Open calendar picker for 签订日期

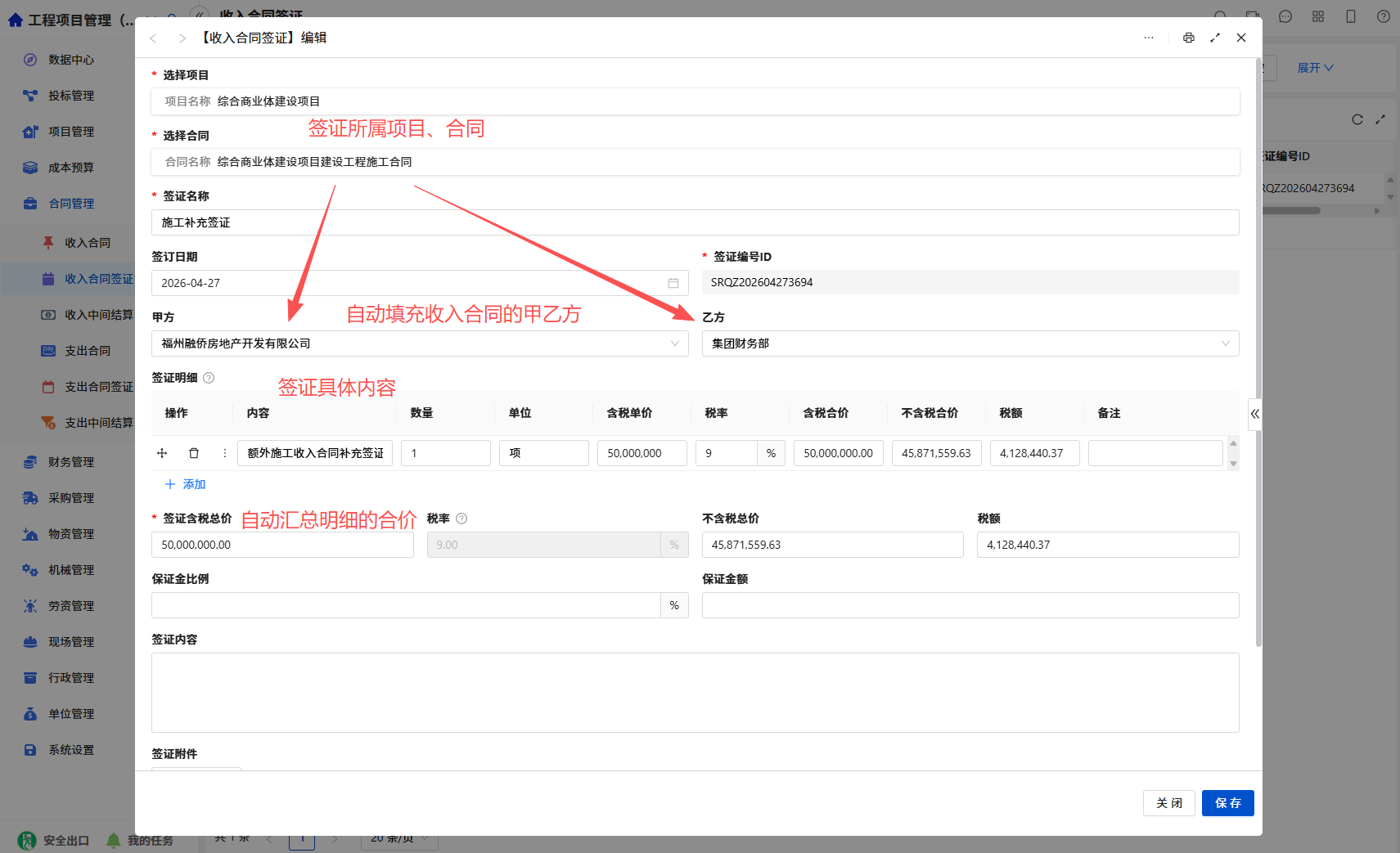(673, 283)
